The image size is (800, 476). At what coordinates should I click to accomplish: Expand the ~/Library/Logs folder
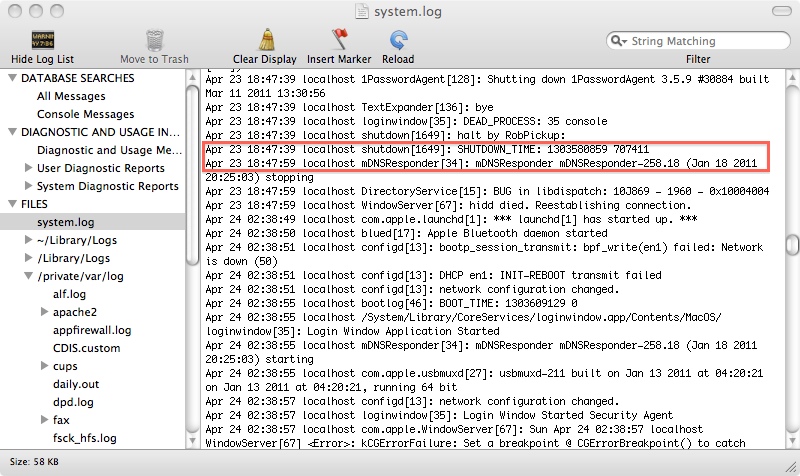(29, 240)
